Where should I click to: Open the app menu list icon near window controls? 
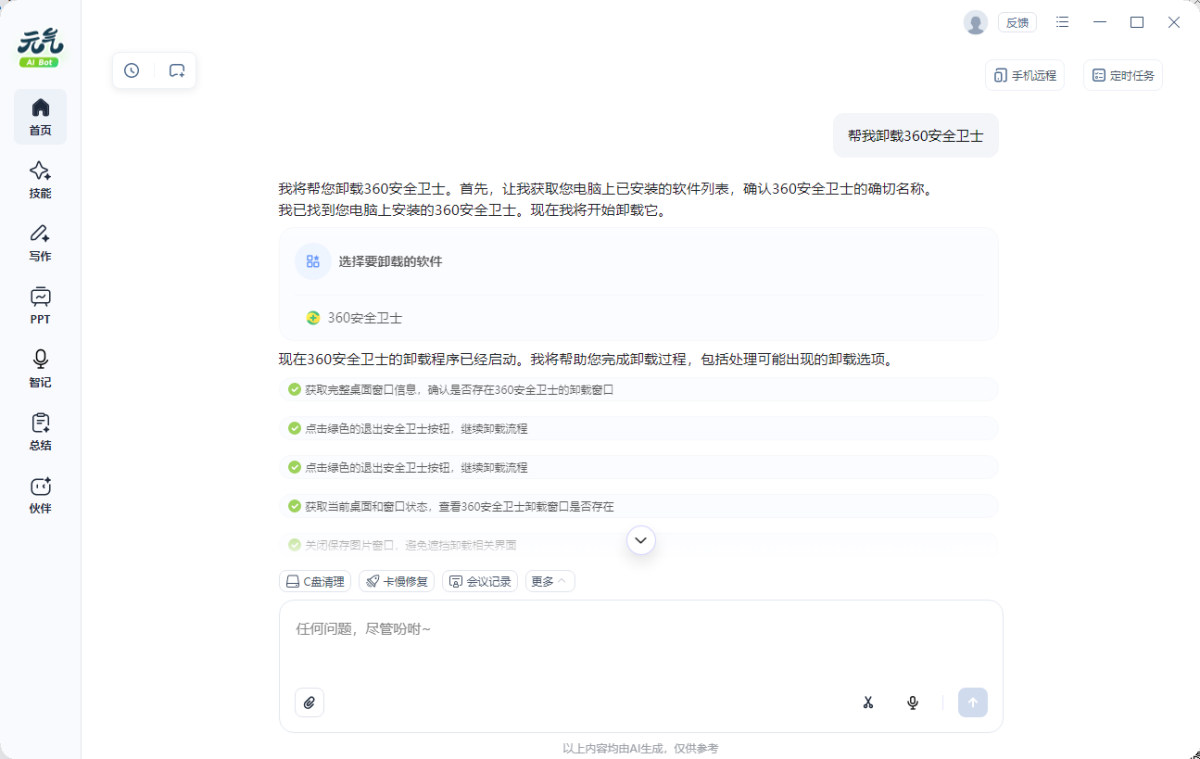click(x=1062, y=21)
